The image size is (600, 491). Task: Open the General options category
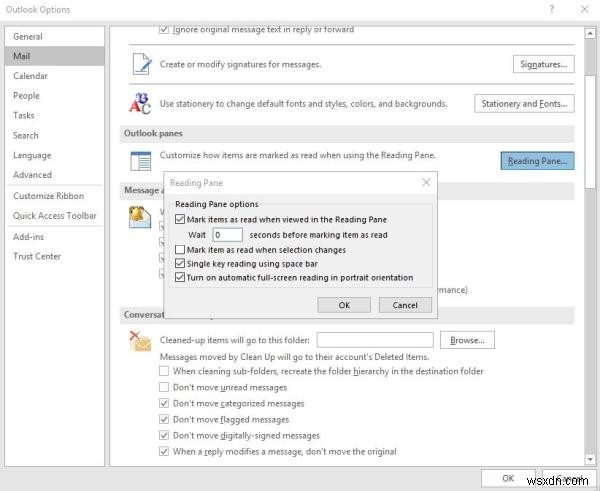[54, 36]
